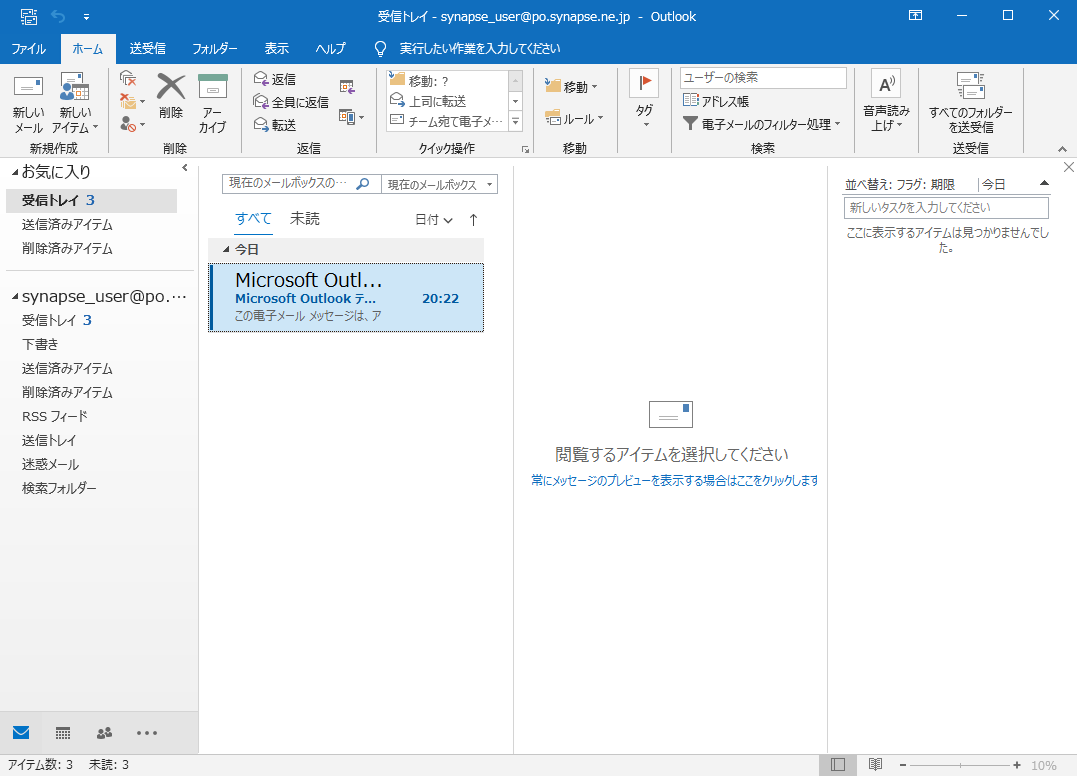Open the more respond options dropdown

(x=352, y=117)
